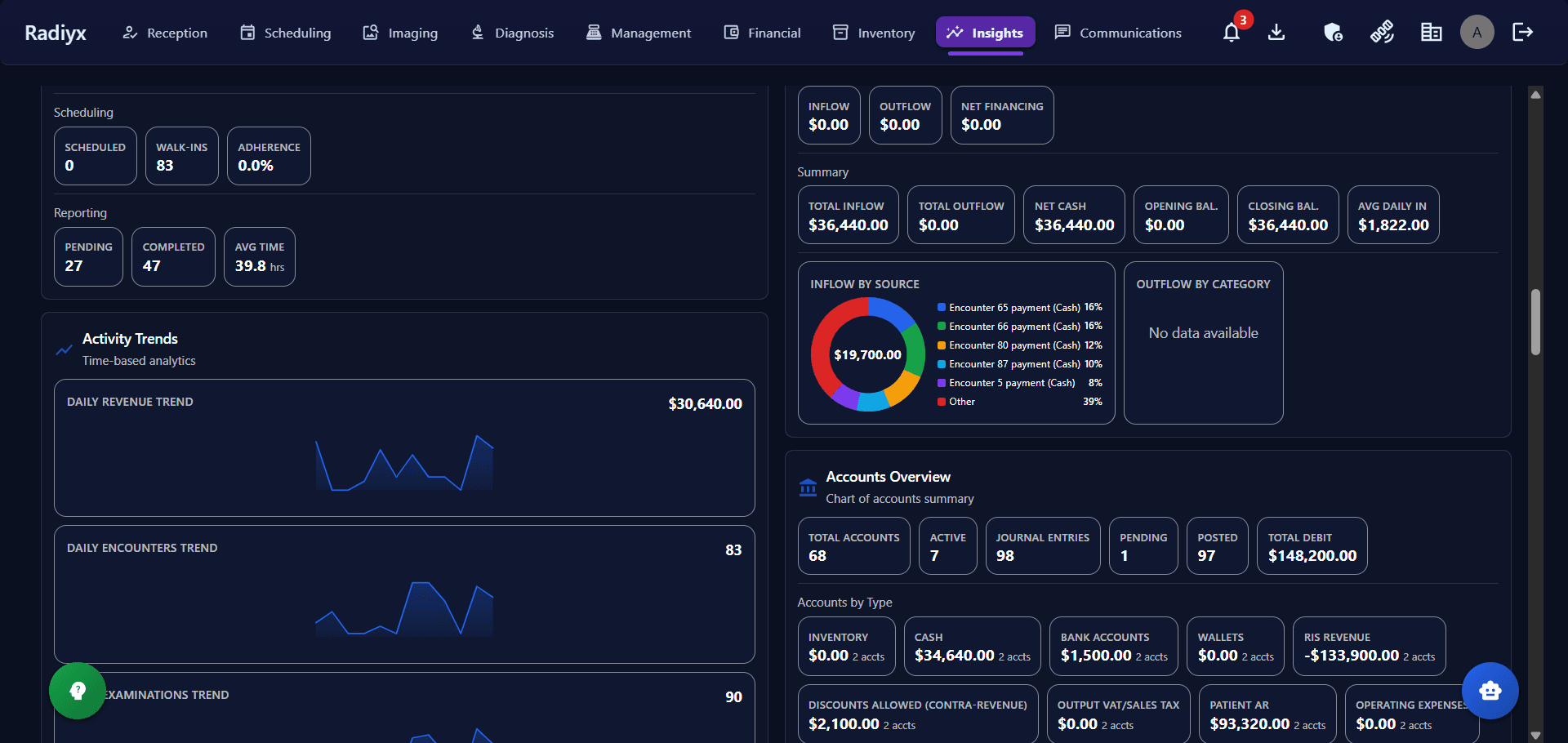Click the download icon in header
The width and height of the screenshot is (1568, 743).
(1276, 33)
